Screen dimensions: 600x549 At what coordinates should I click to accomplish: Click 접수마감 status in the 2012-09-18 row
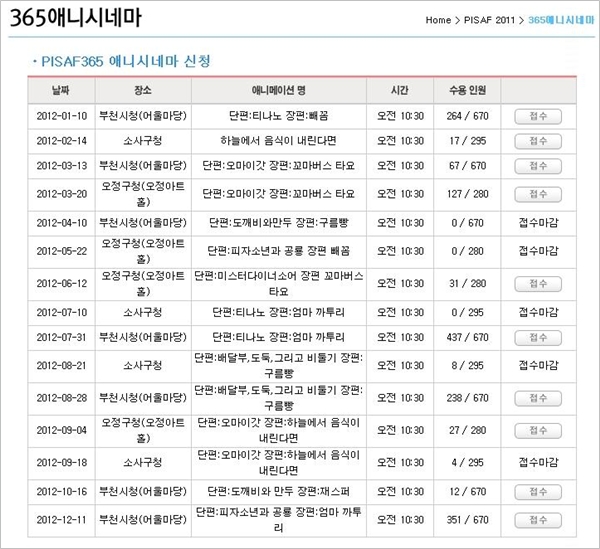coord(538,463)
